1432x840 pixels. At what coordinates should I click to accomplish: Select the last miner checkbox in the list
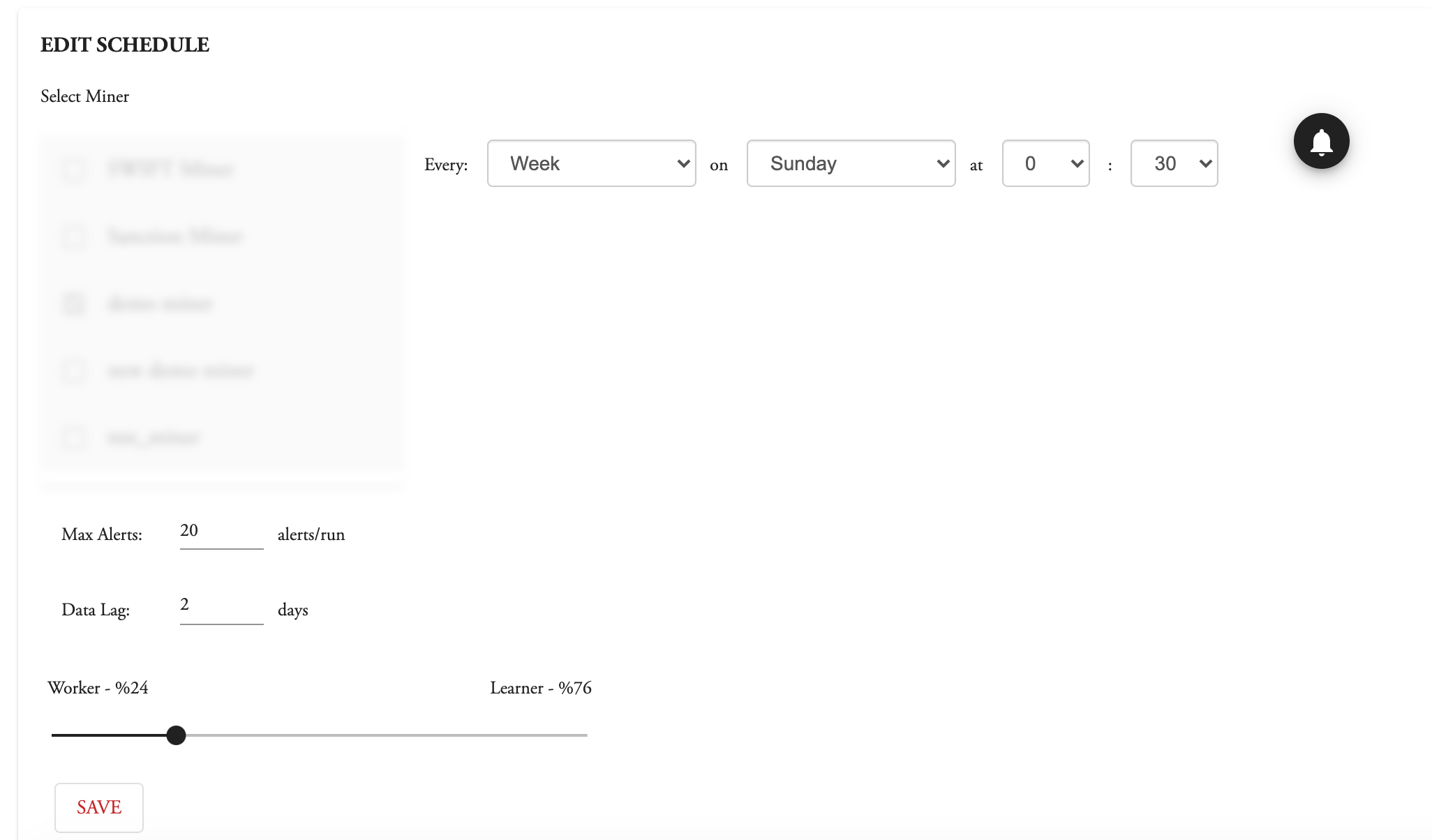(75, 437)
